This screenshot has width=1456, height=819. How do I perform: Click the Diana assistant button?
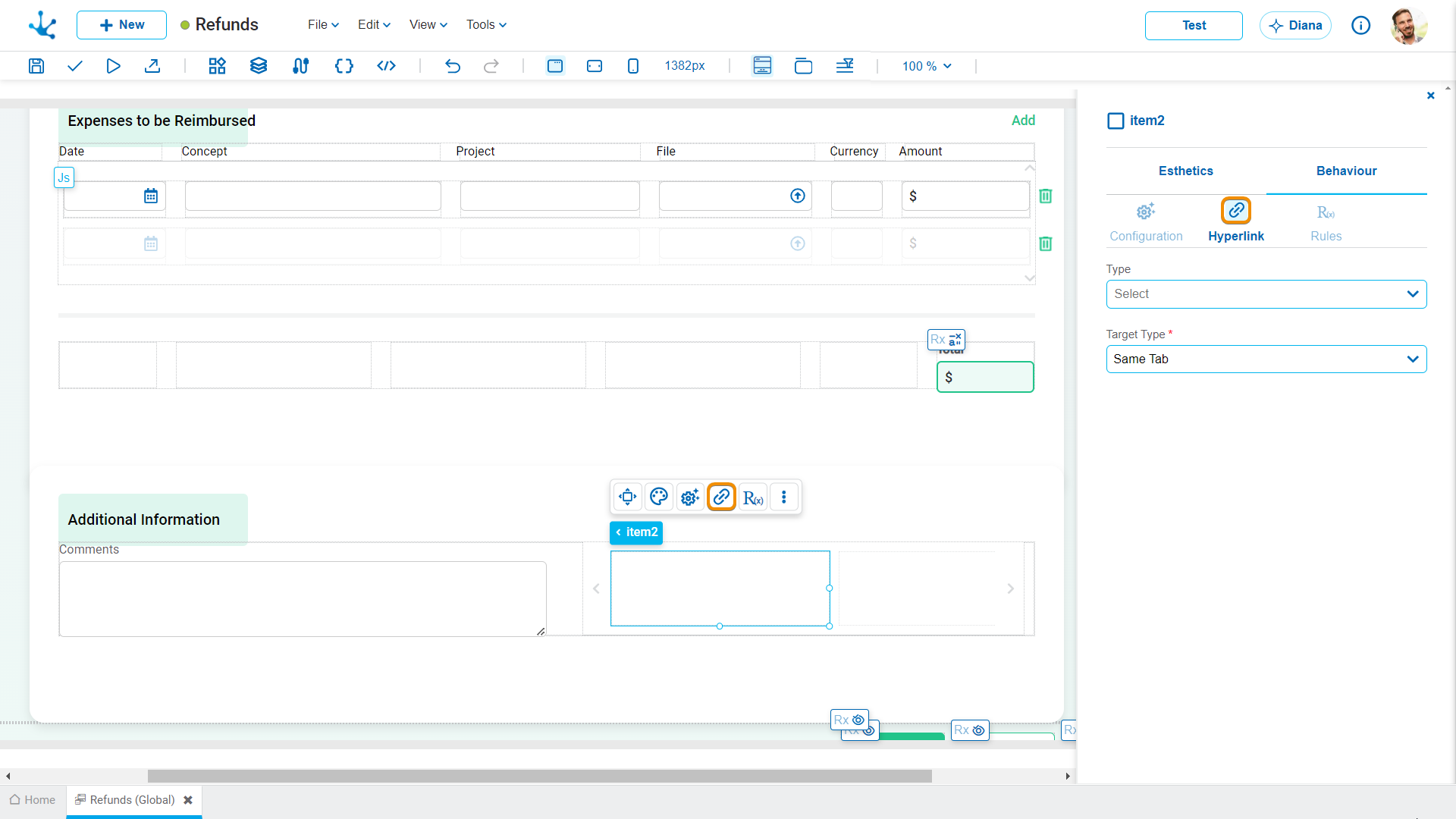click(x=1295, y=26)
